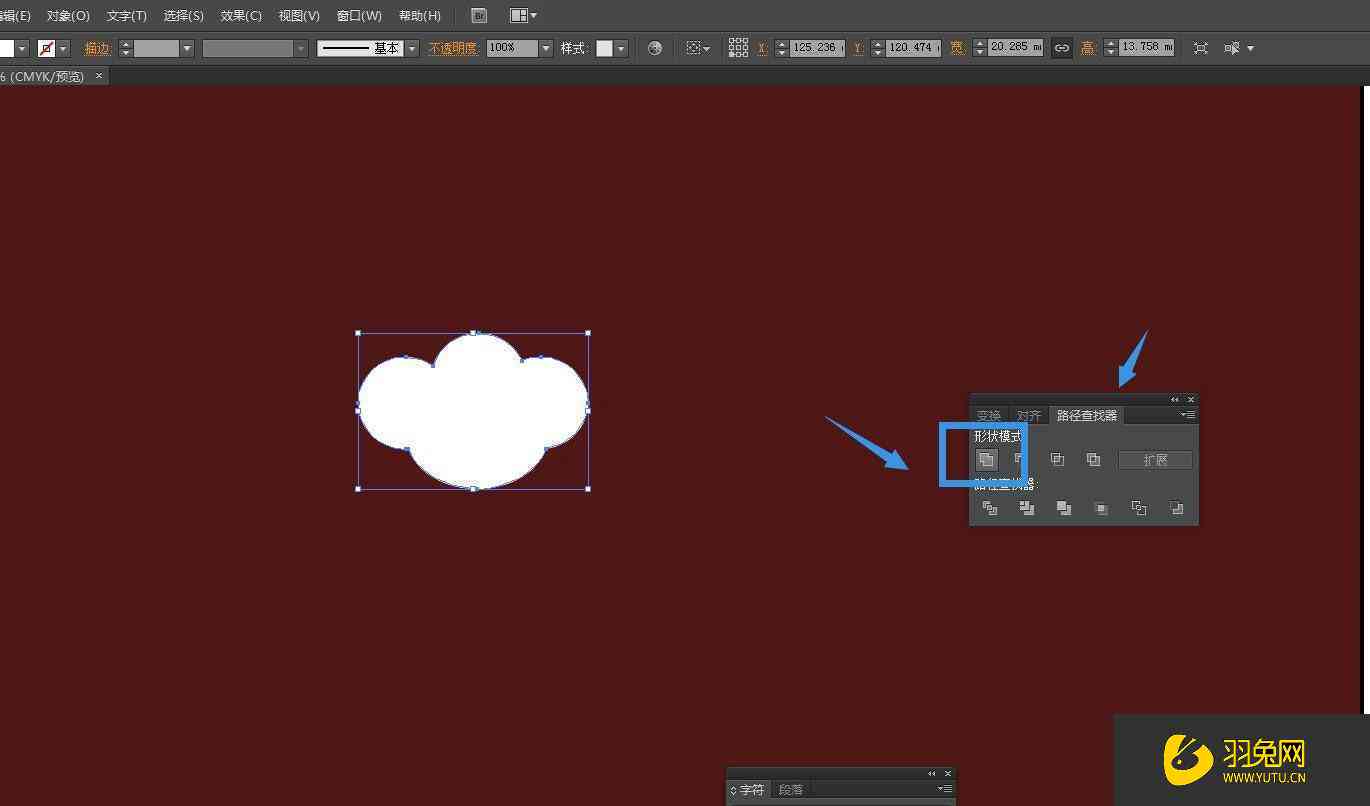Click the stroke color none swatch
The height and width of the screenshot is (806, 1370).
[x=46, y=48]
